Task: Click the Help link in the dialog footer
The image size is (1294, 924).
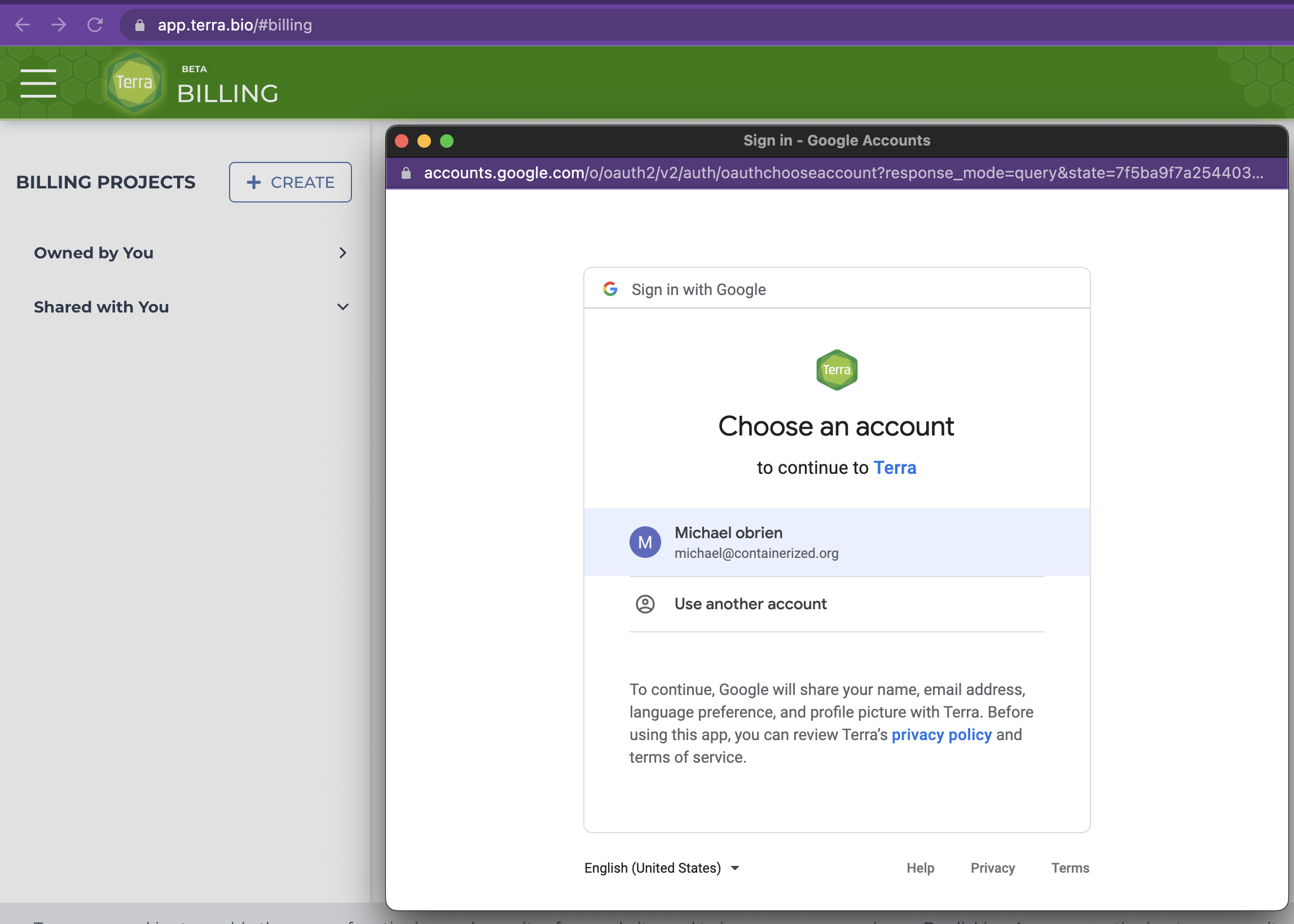Action: [x=921, y=868]
